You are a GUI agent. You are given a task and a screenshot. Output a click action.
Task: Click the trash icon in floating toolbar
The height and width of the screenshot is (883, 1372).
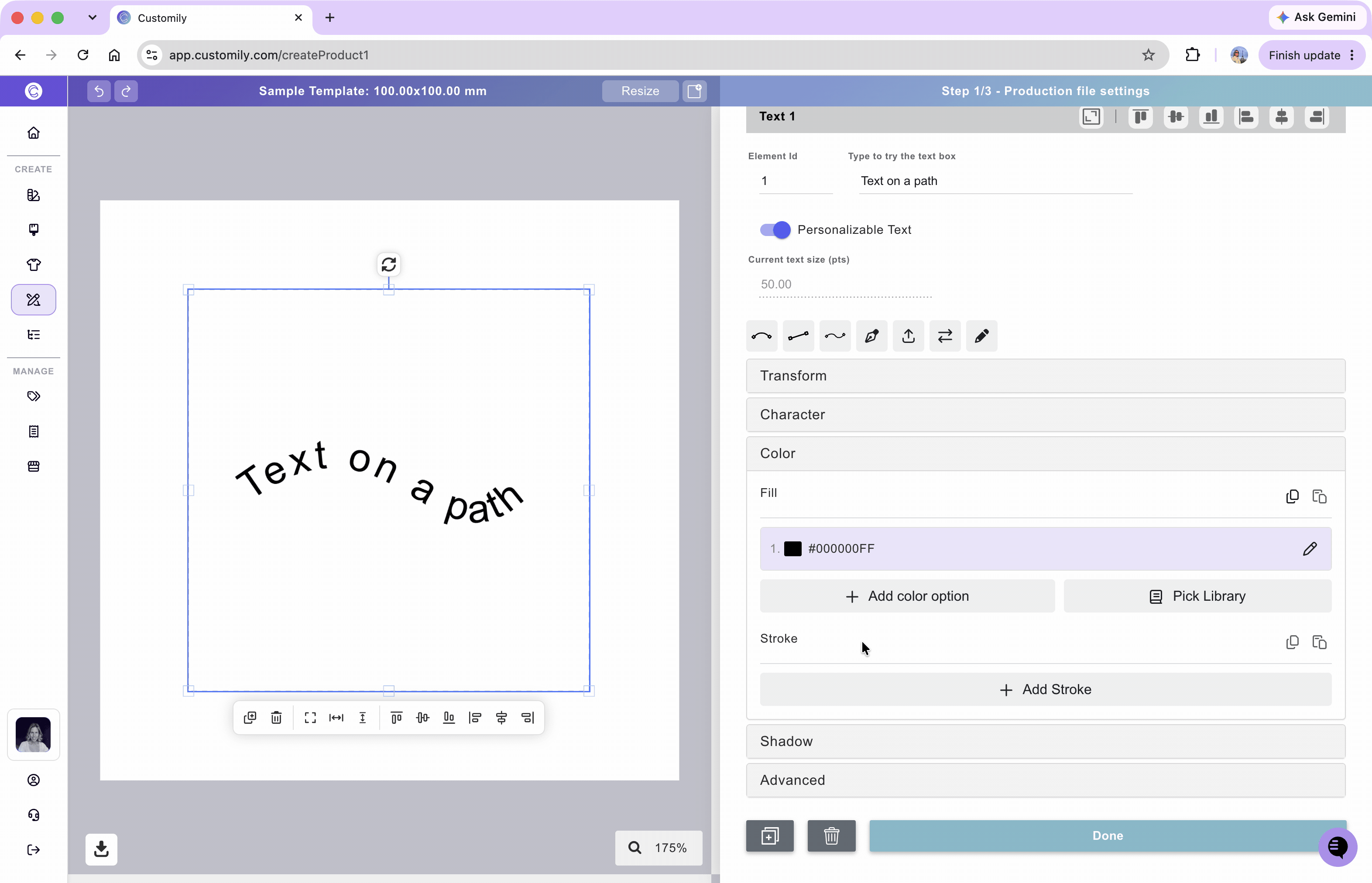pos(277,717)
